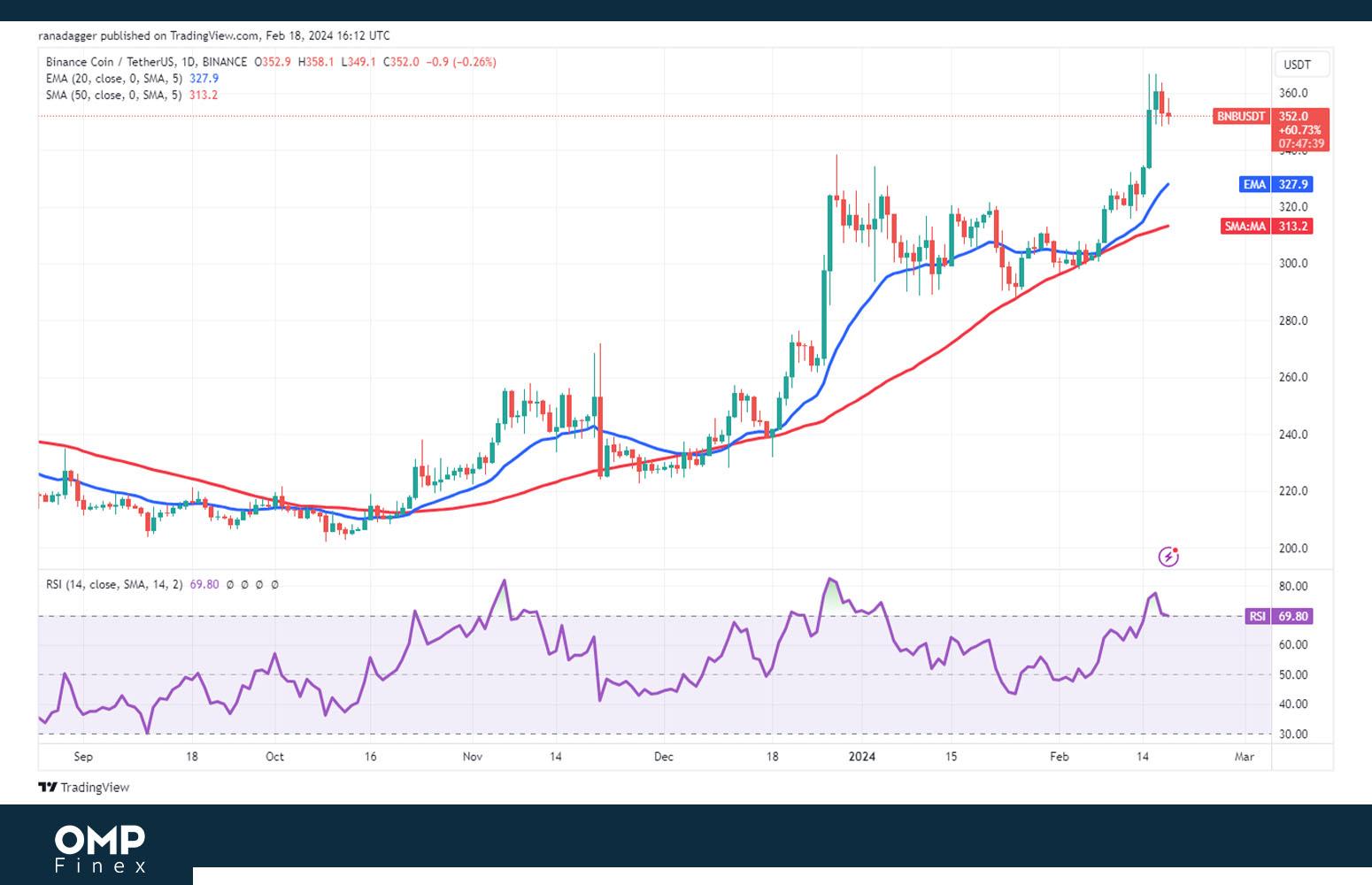Click the chart title Binance Coin / TetherUS
1372x885 pixels.
coord(110,62)
